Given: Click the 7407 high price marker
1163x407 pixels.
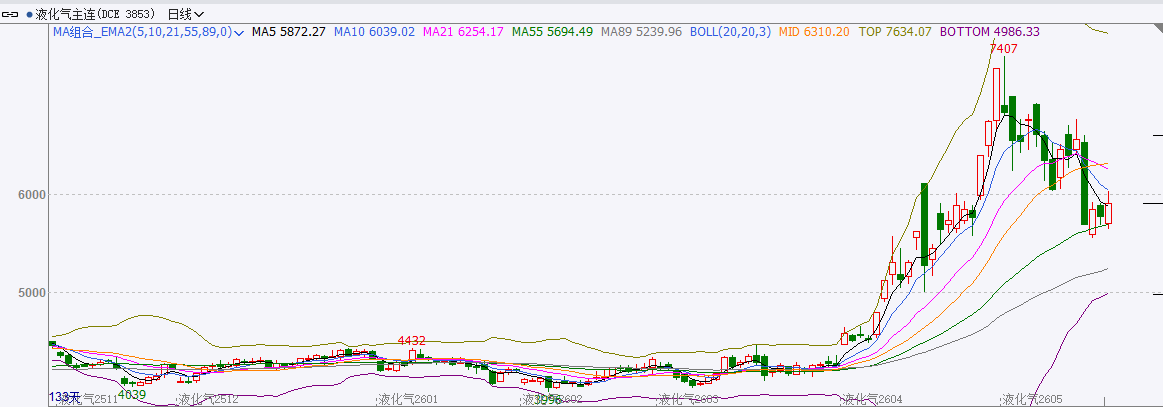Looking at the screenshot, I should point(1003,48).
